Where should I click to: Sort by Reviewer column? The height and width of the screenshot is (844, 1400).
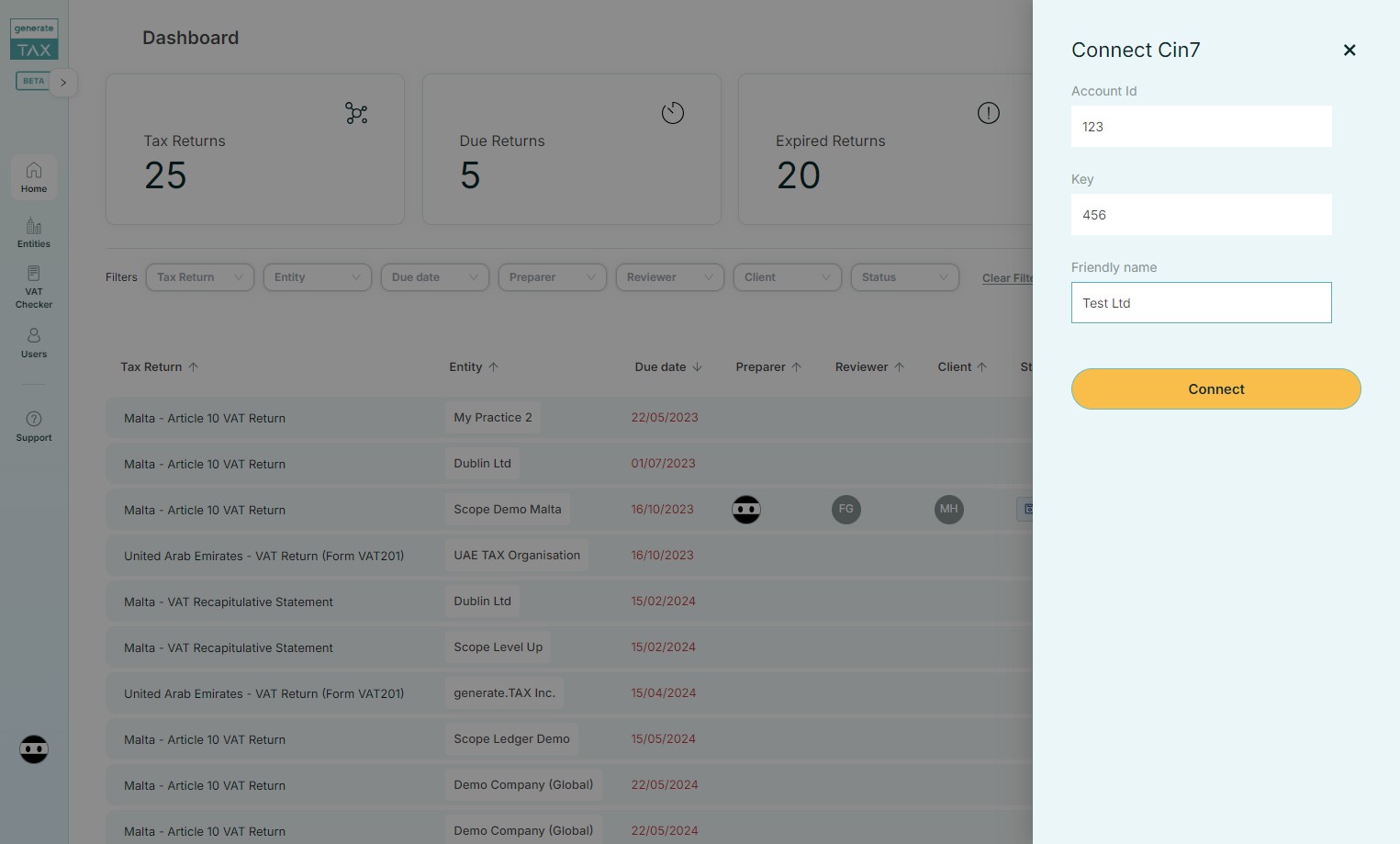click(x=869, y=366)
